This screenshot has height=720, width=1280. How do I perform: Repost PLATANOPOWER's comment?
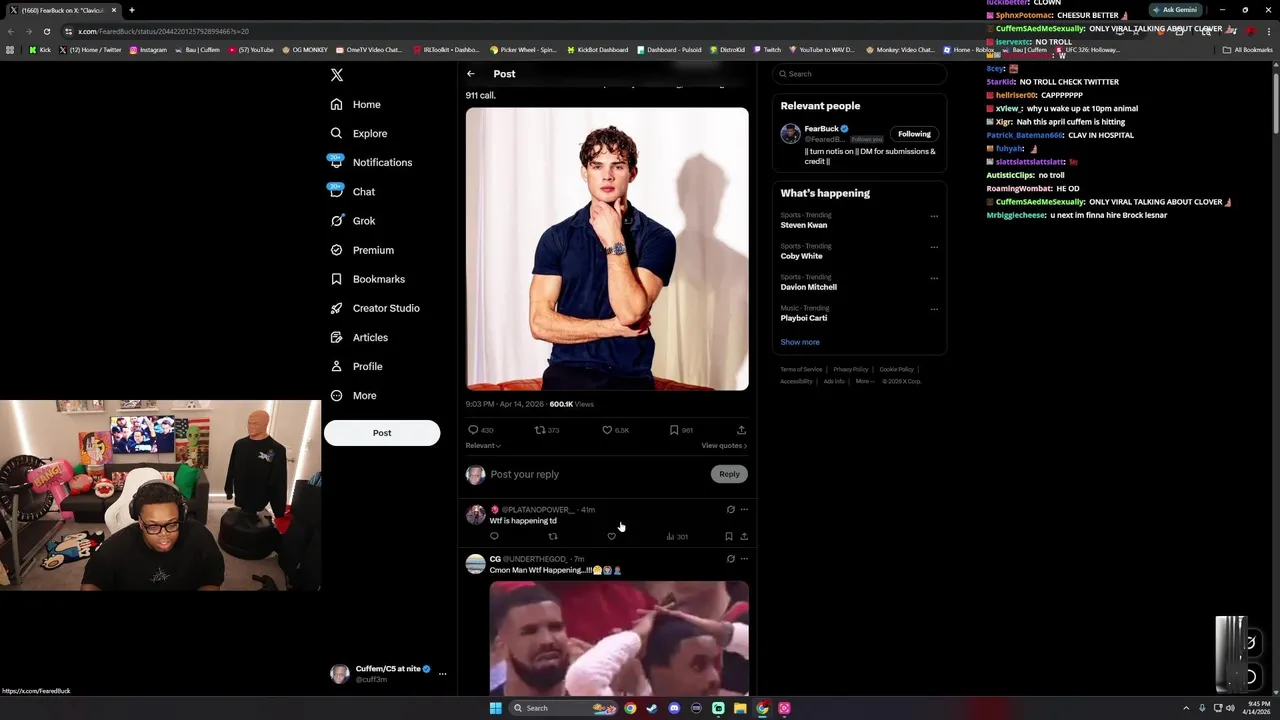(x=552, y=536)
